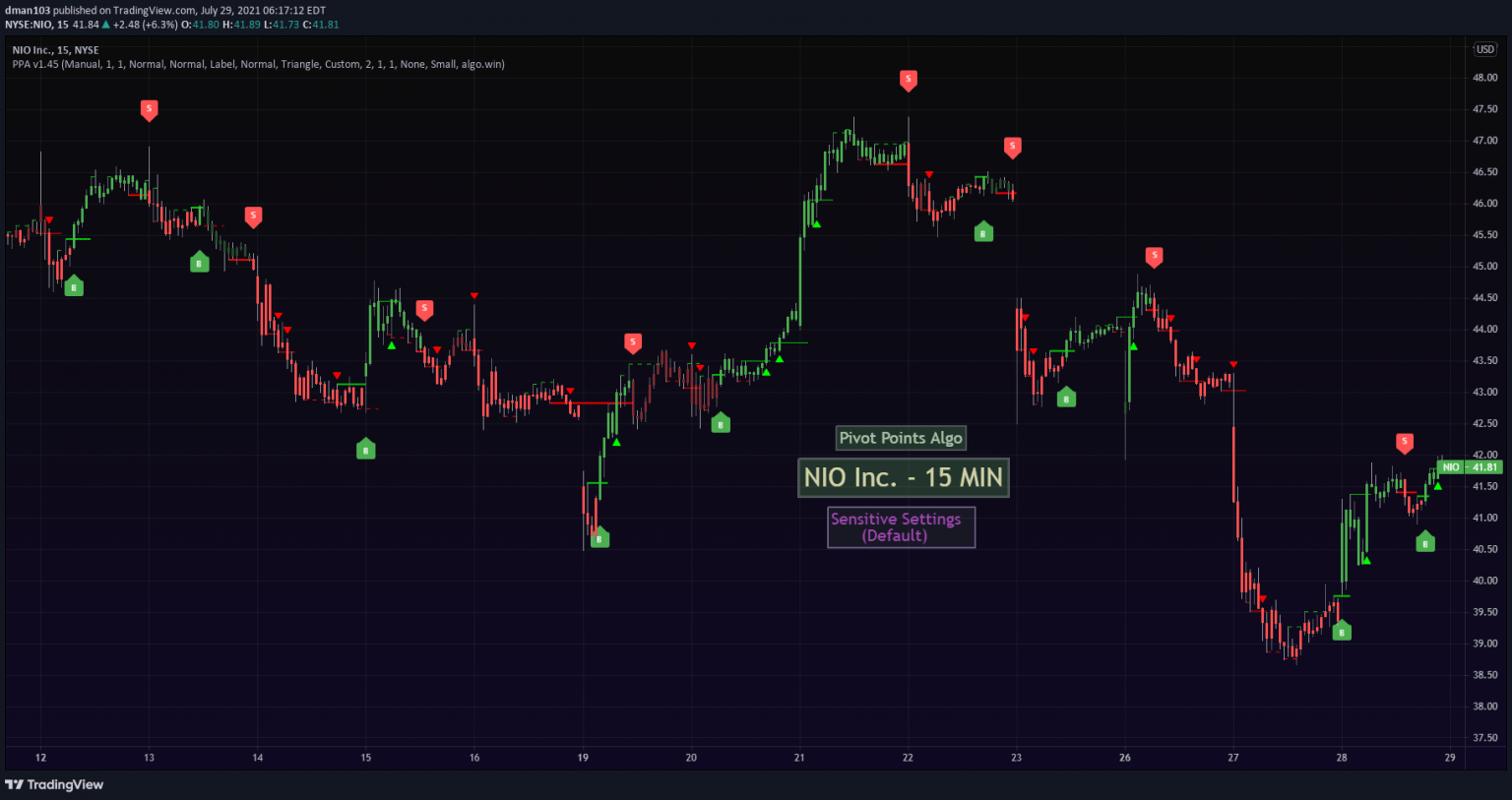Select the Sell marker near 42.25 after the 28th
1512x800 pixels.
(x=1405, y=444)
